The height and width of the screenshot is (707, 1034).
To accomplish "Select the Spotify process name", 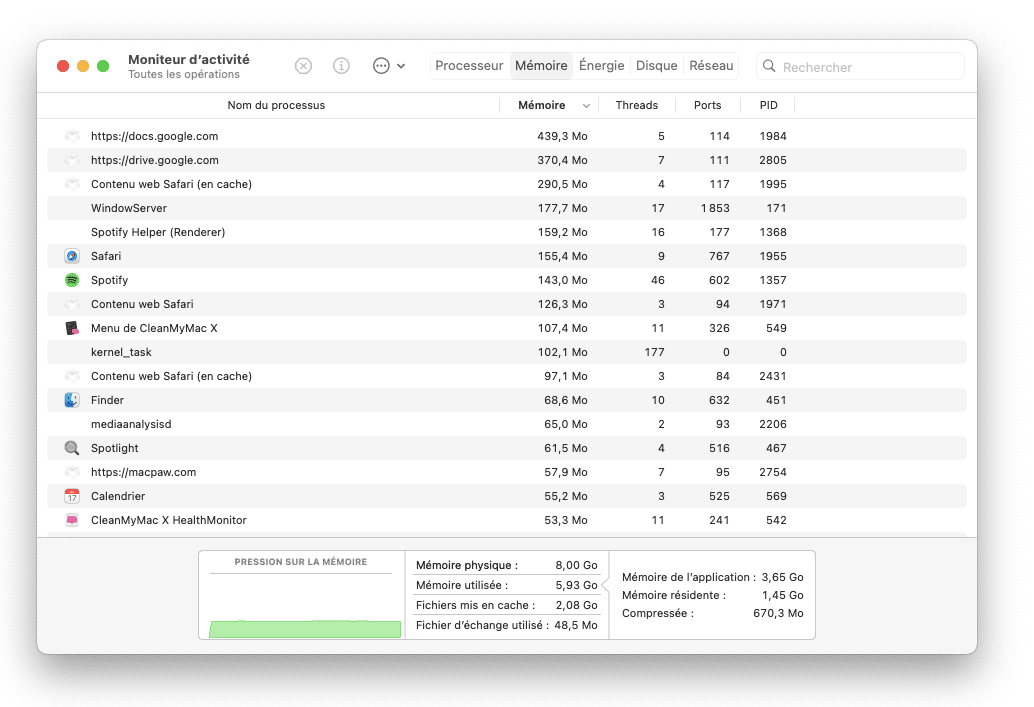I will (109, 280).
